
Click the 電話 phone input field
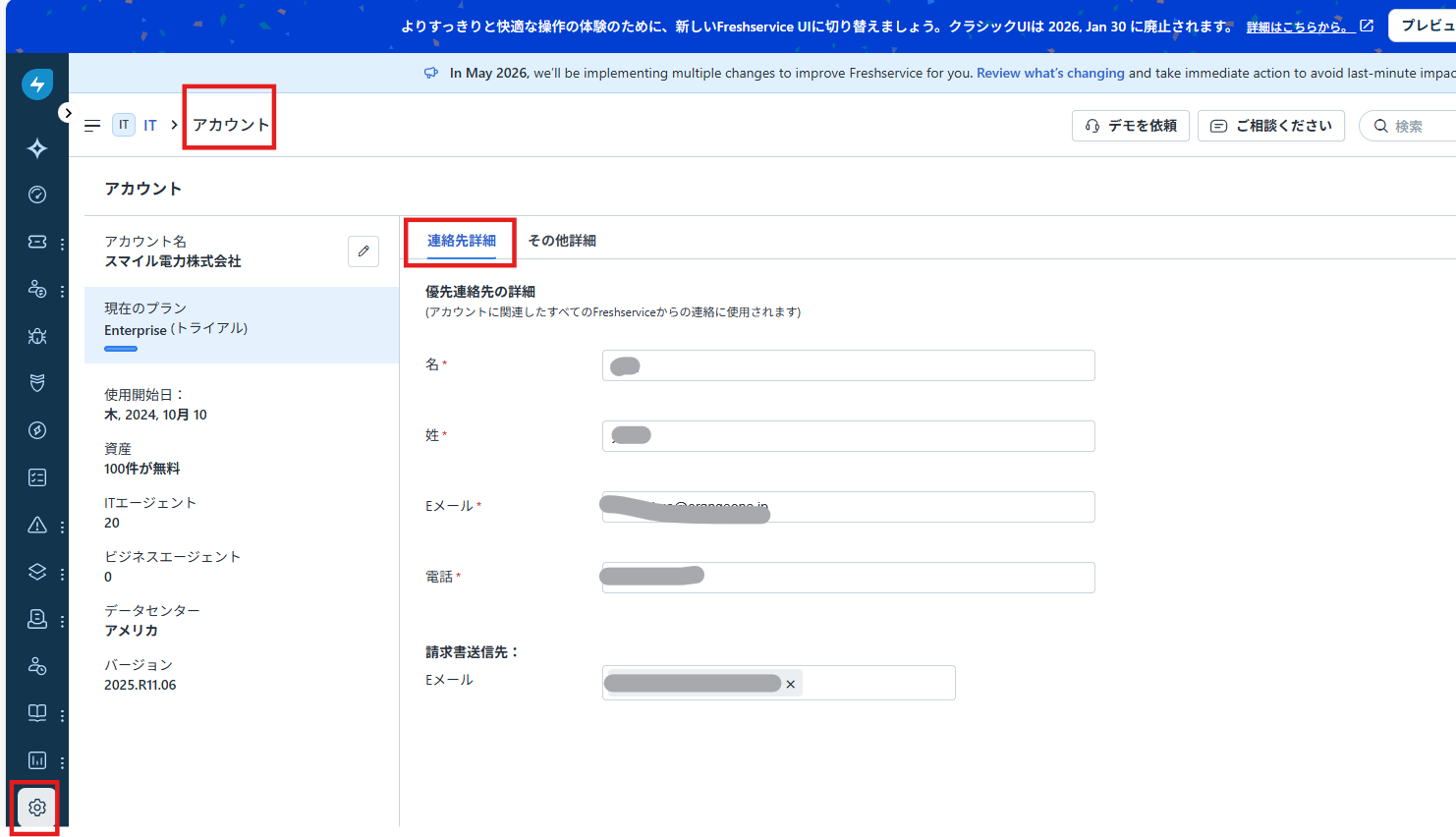[x=849, y=578]
